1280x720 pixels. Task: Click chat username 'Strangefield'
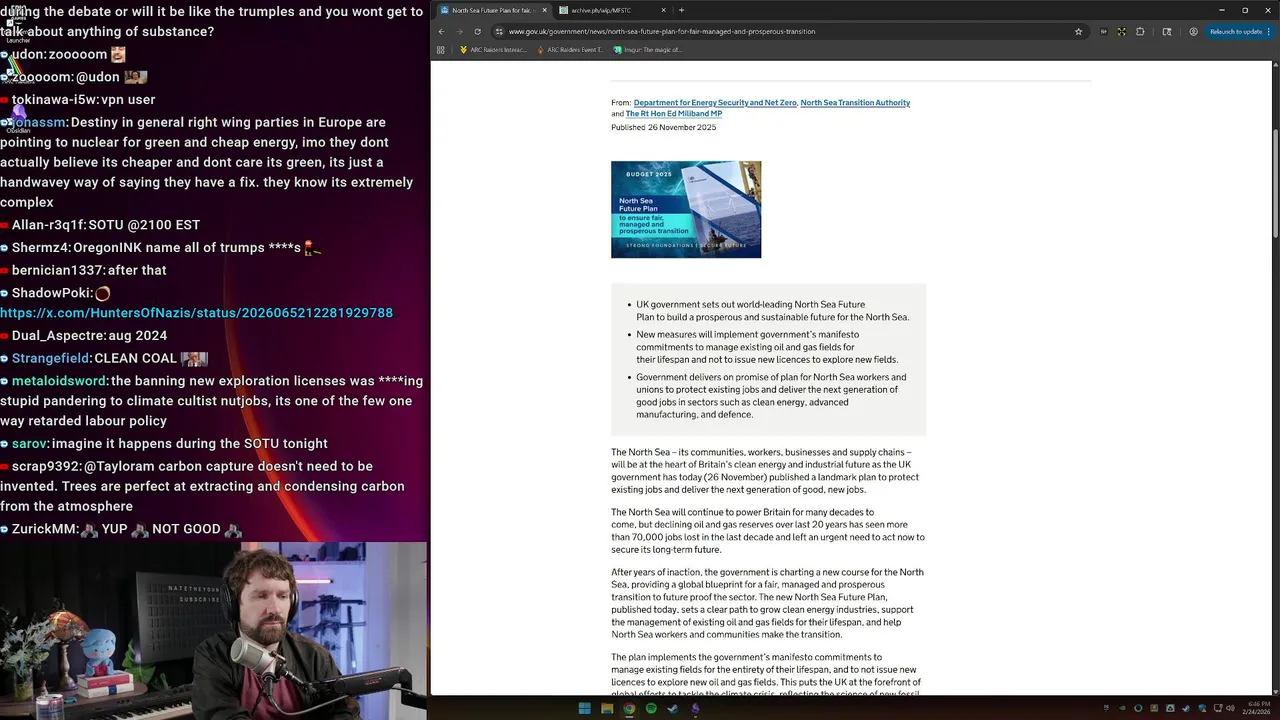[51, 358]
